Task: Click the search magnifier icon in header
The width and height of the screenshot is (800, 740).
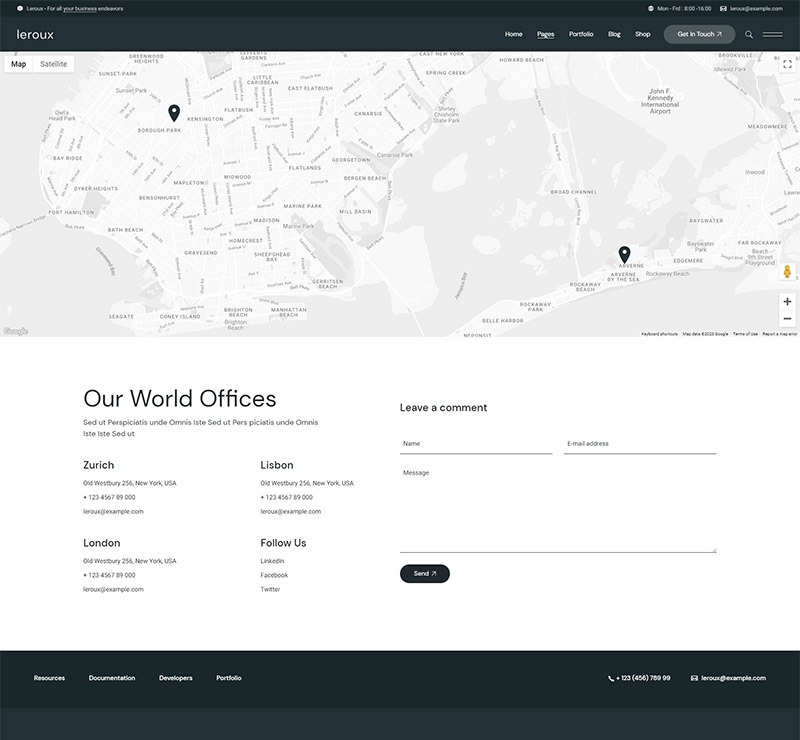Action: (x=749, y=34)
